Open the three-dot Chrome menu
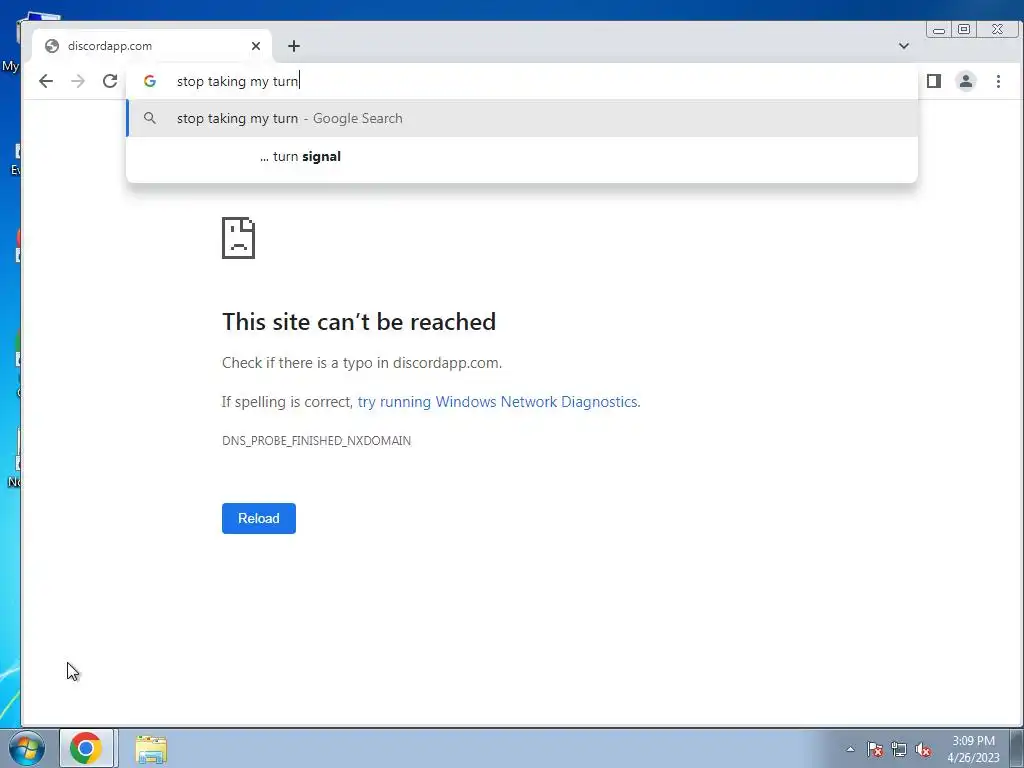 [998, 81]
